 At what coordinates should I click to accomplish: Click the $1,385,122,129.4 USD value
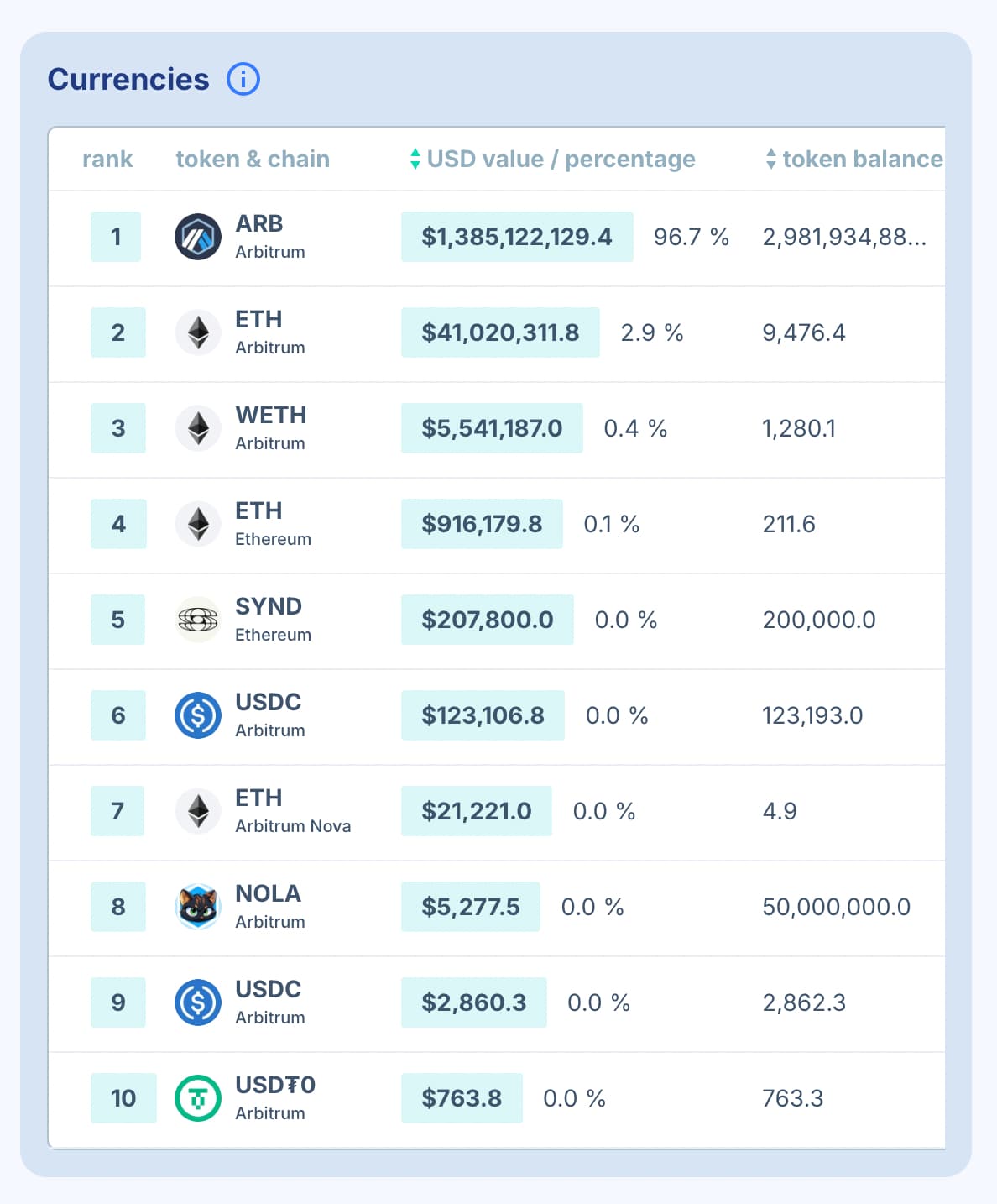(x=517, y=237)
